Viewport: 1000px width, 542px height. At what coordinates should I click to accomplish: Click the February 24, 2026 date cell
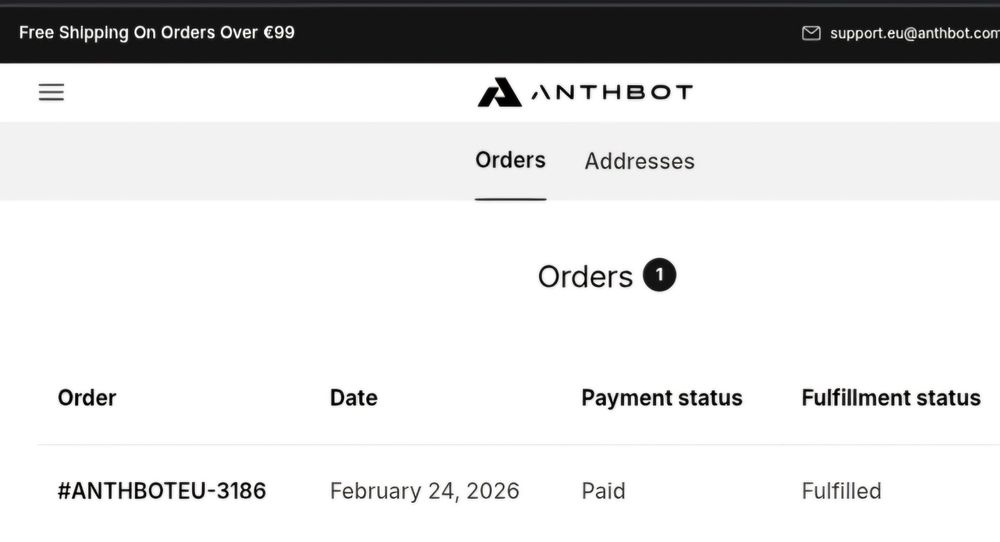(424, 491)
